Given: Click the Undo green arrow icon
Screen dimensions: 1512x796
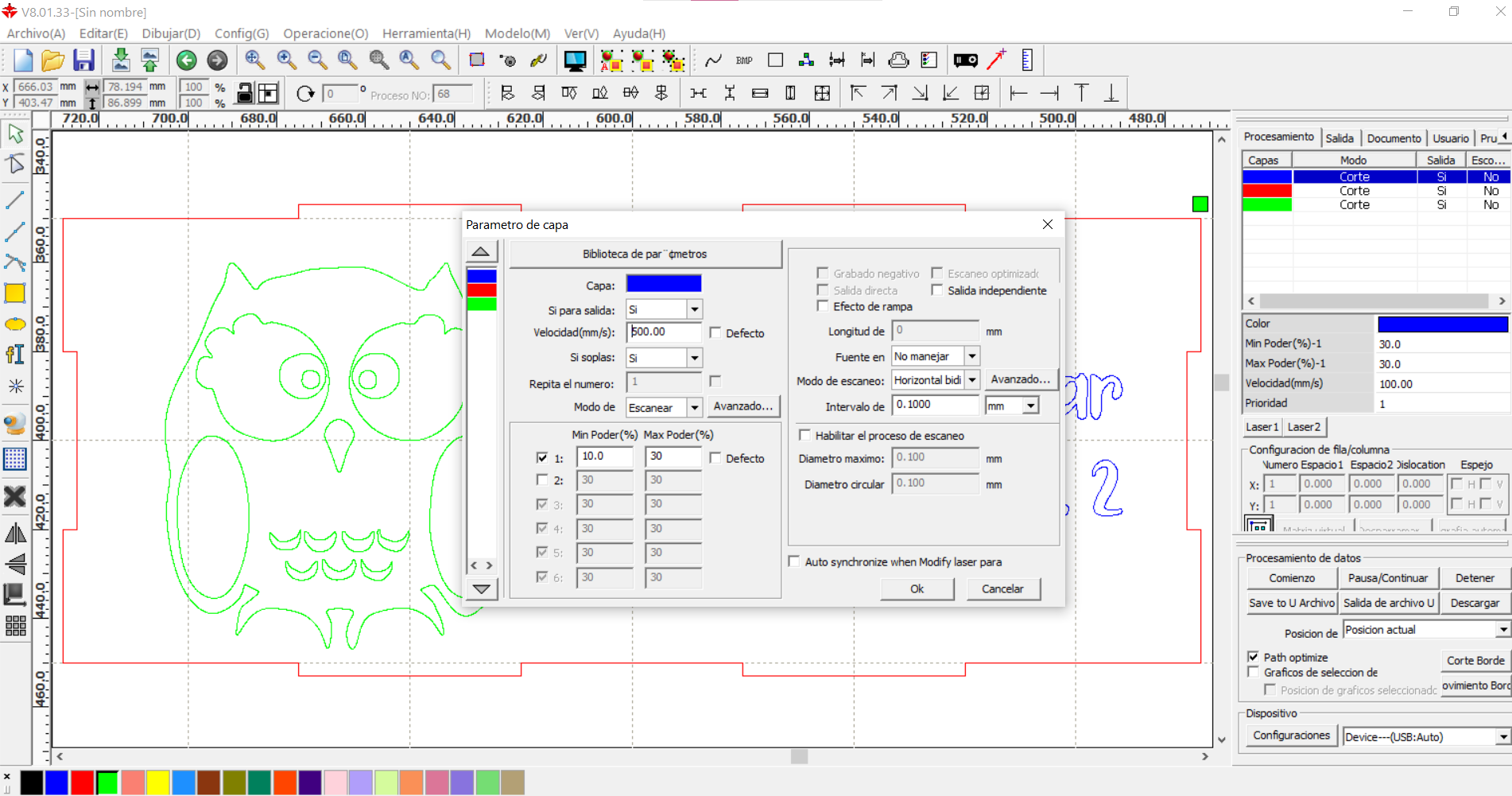Looking at the screenshot, I should (x=187, y=60).
